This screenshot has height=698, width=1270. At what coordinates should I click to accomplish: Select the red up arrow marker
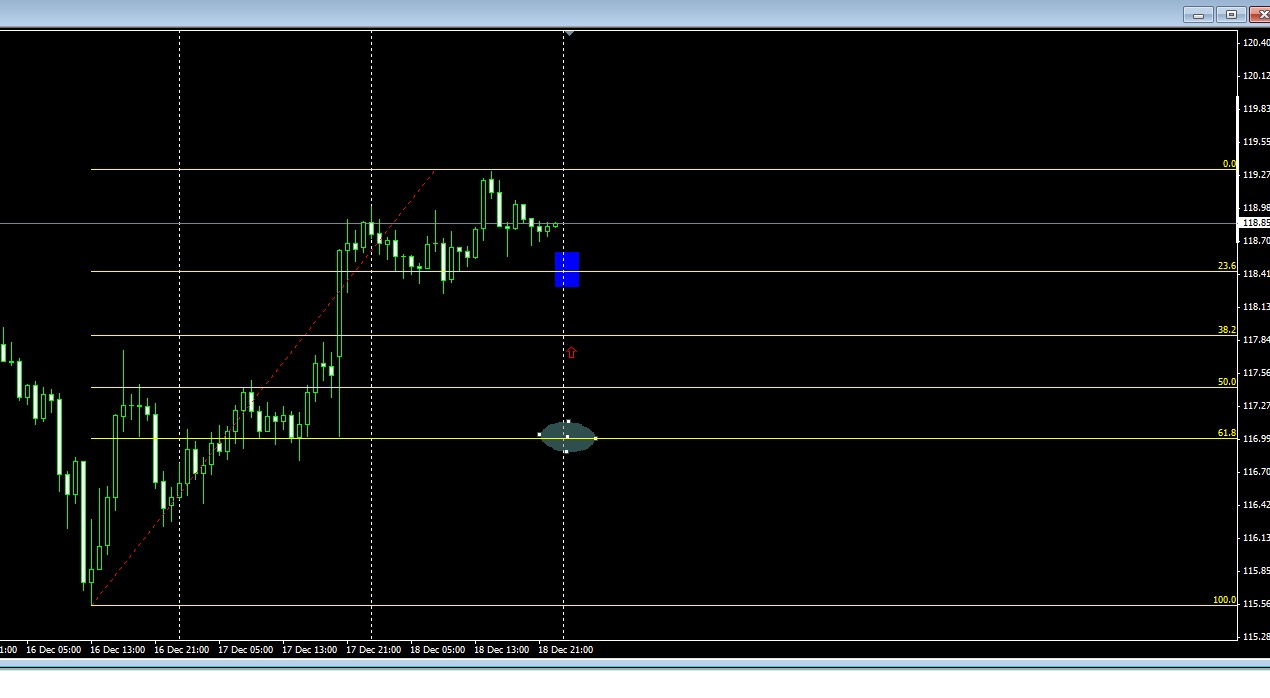[570, 352]
